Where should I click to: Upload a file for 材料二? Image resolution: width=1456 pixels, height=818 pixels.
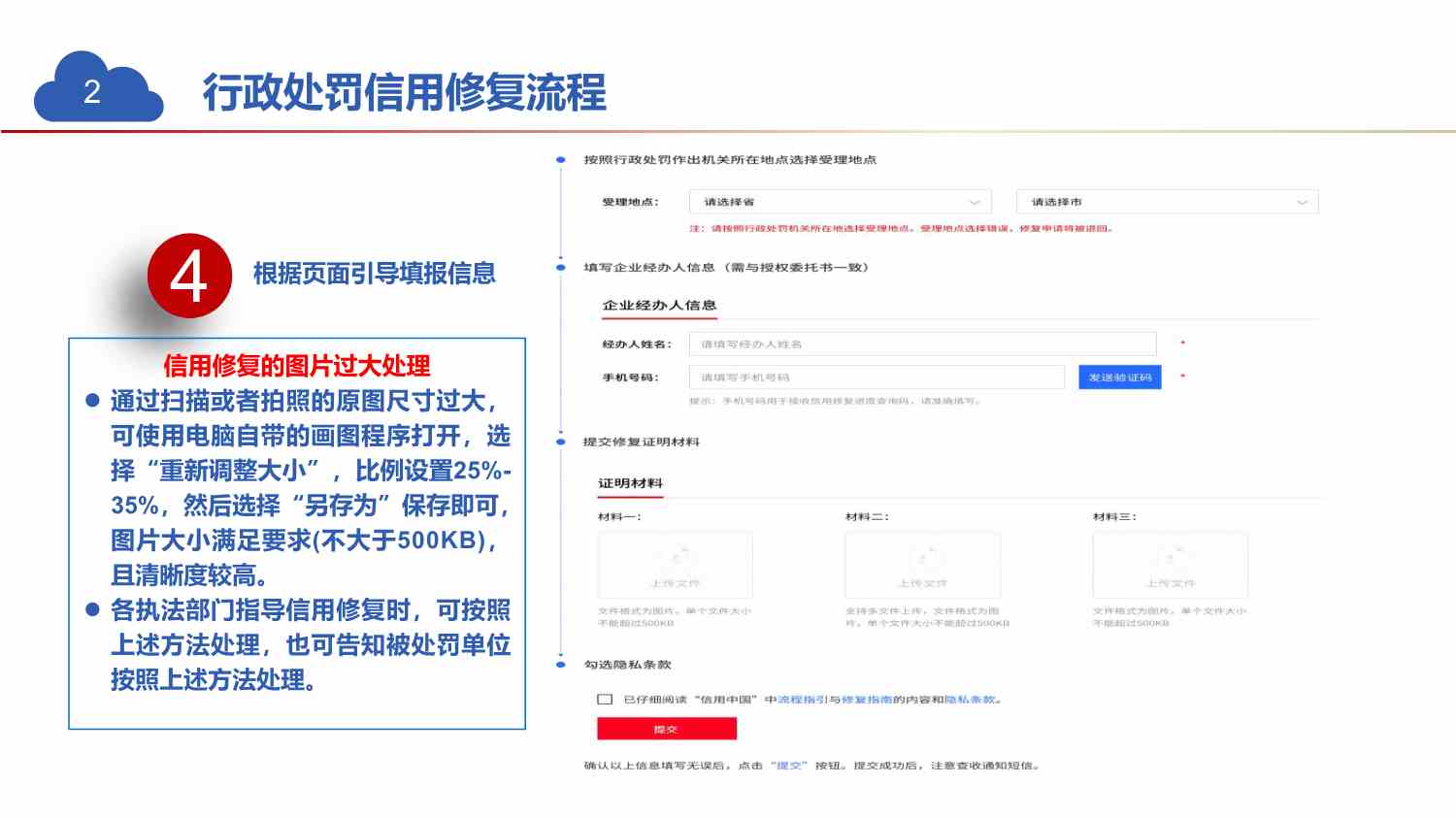click(x=922, y=565)
